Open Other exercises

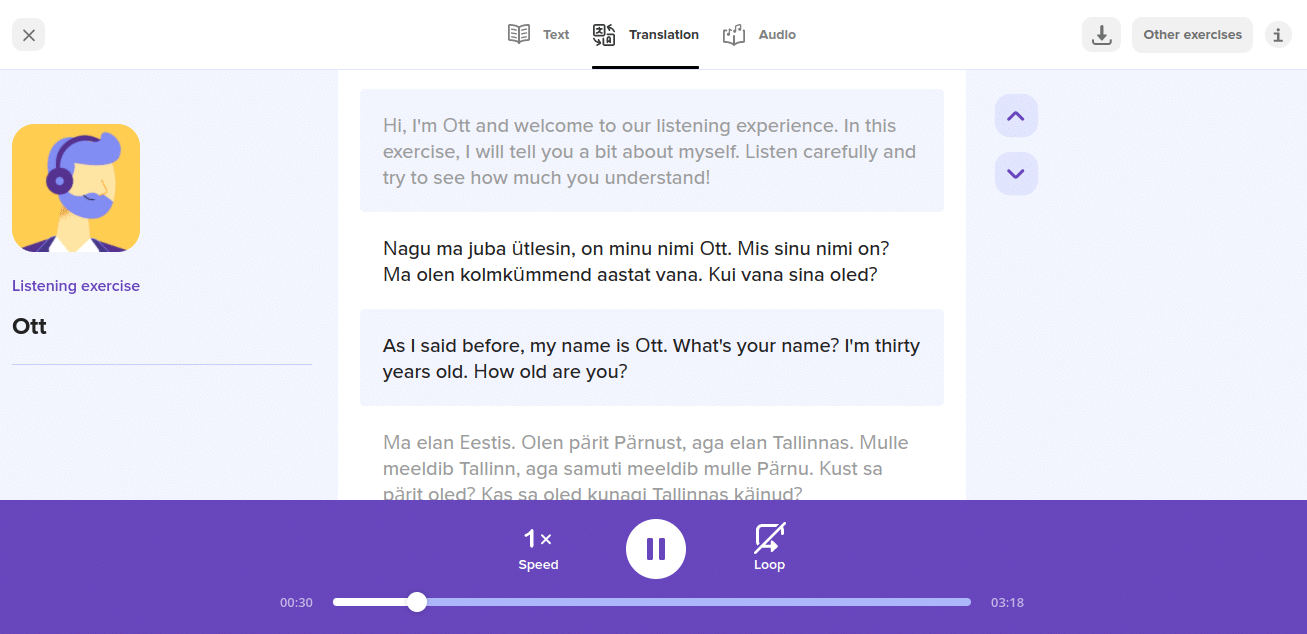tap(1192, 35)
